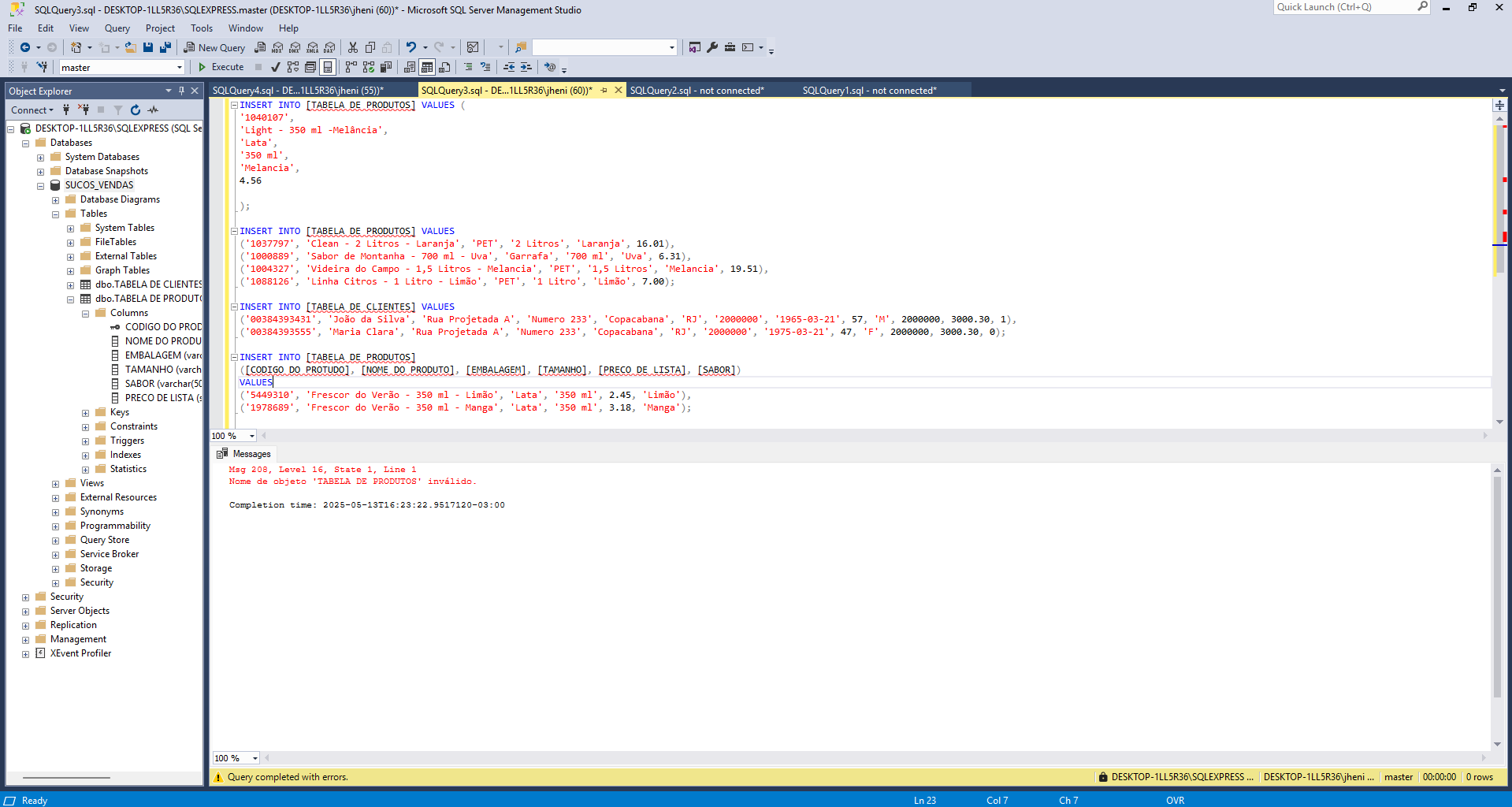1512x807 pixels.
Task: Switch to SQLQuery1.sql tab
Action: [x=869, y=91]
